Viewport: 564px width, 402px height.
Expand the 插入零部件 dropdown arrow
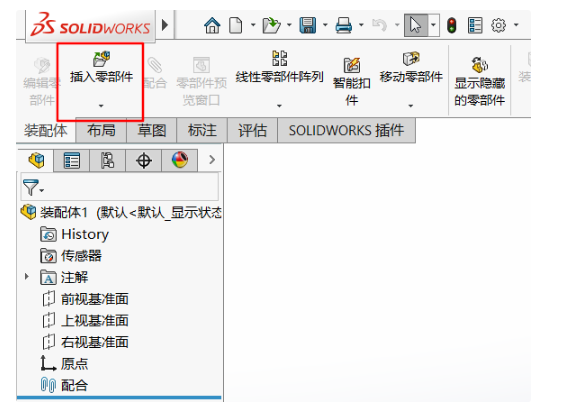(x=101, y=106)
